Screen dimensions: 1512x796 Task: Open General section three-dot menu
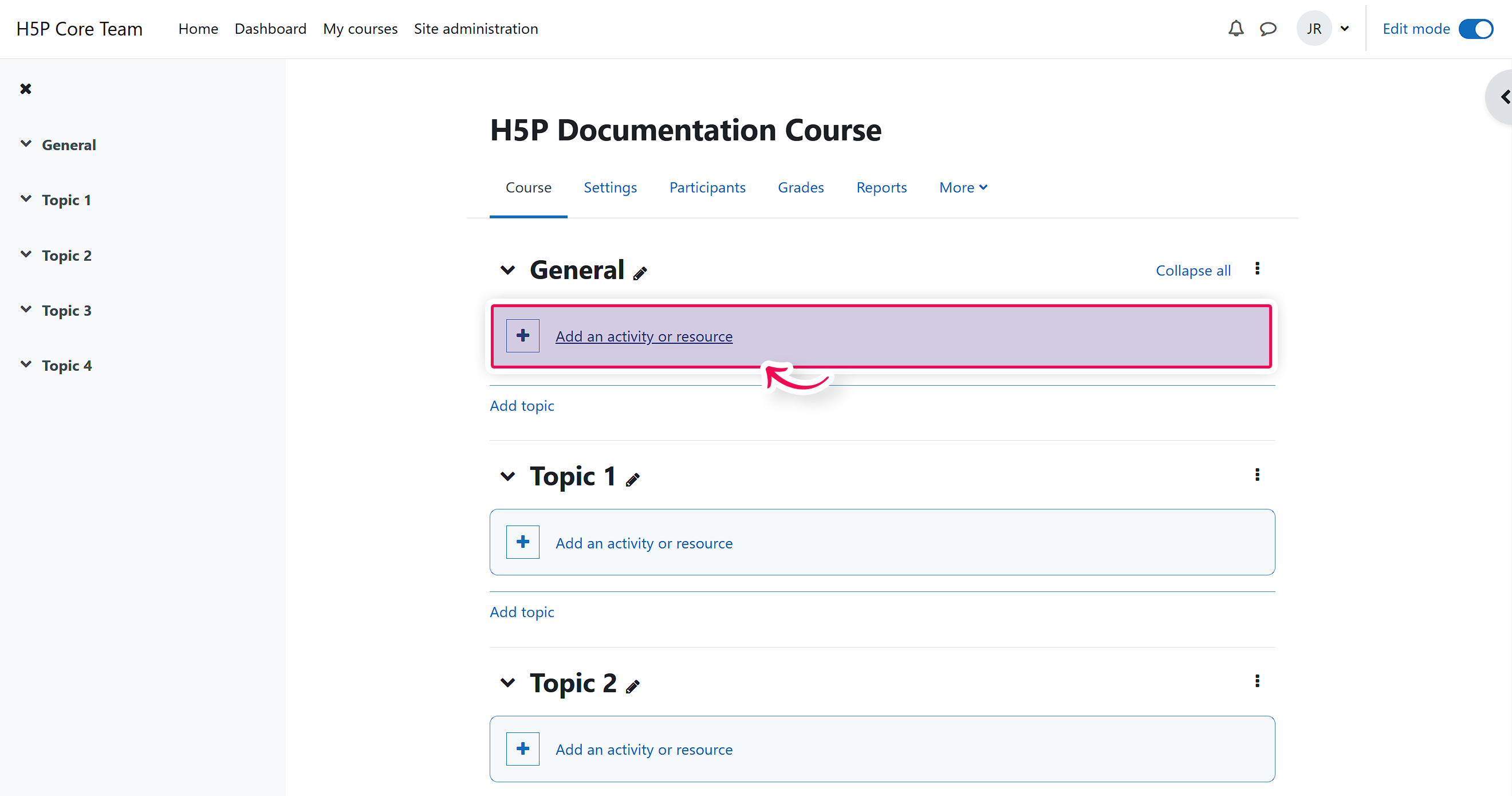point(1257,268)
